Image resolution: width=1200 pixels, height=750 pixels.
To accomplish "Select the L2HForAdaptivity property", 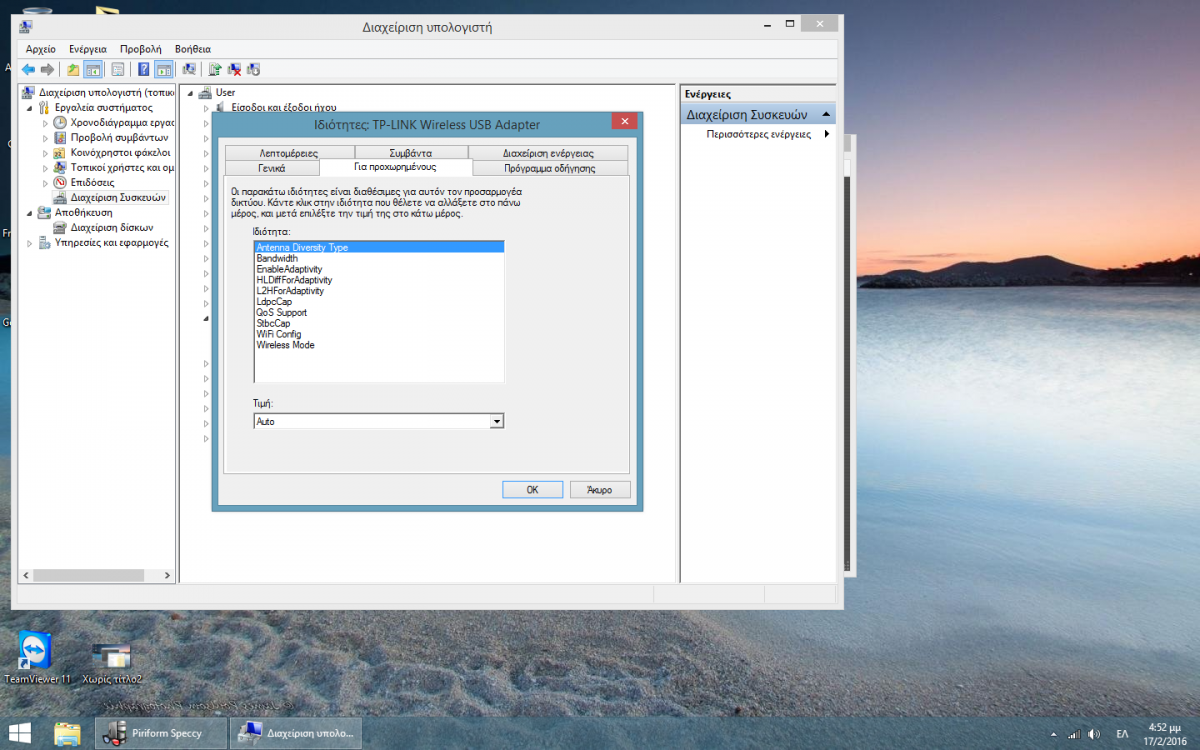I will (x=379, y=291).
